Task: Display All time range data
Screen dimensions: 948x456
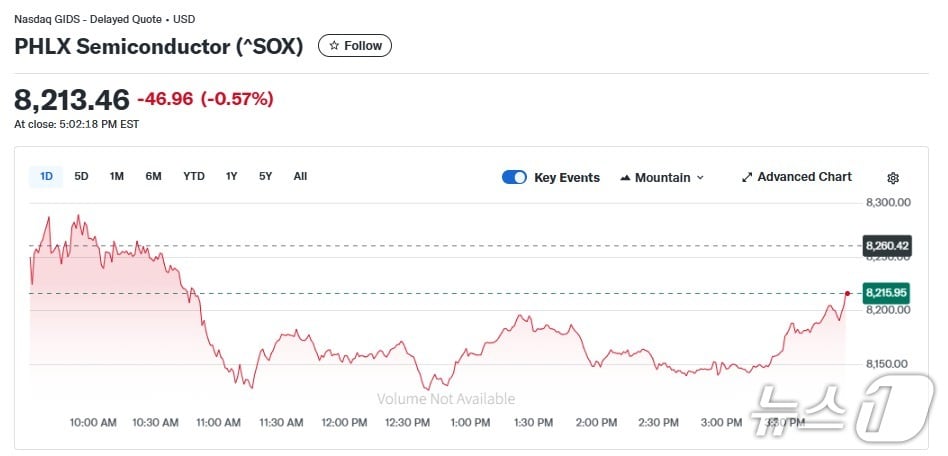Action: pyautogui.click(x=300, y=177)
